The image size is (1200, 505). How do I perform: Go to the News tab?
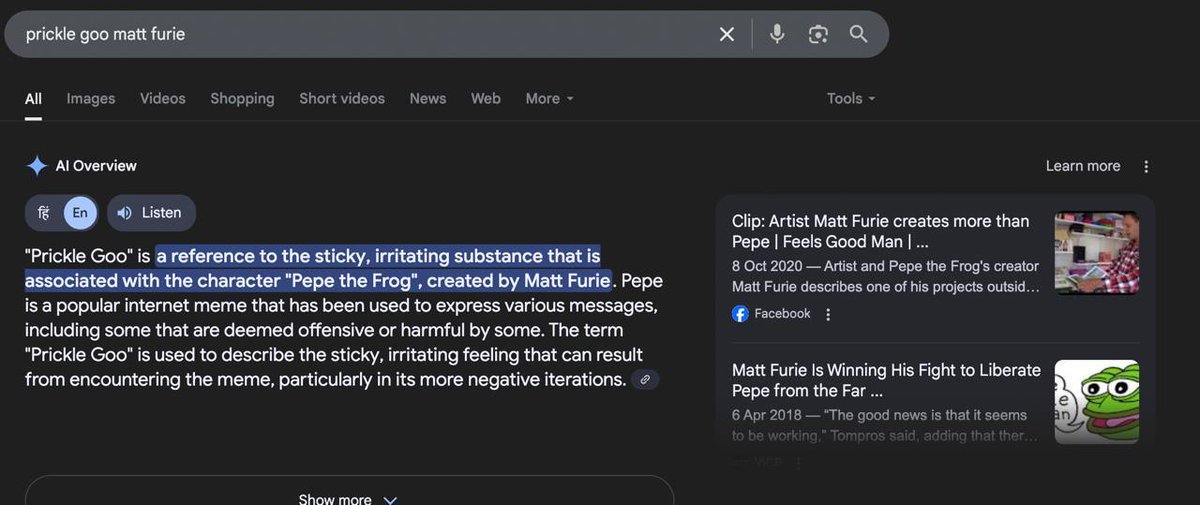428,98
